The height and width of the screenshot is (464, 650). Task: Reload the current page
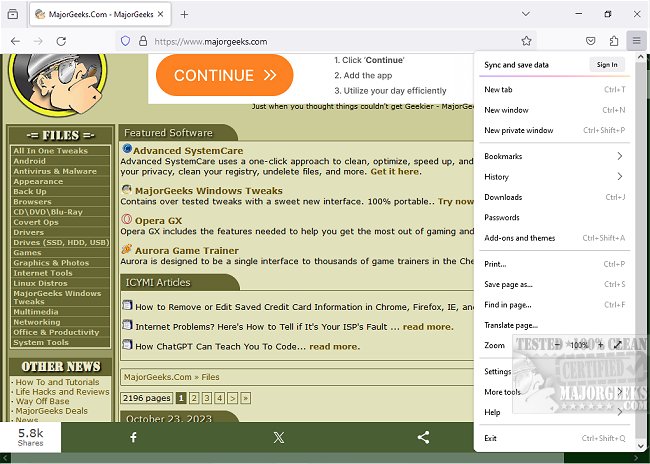point(61,41)
